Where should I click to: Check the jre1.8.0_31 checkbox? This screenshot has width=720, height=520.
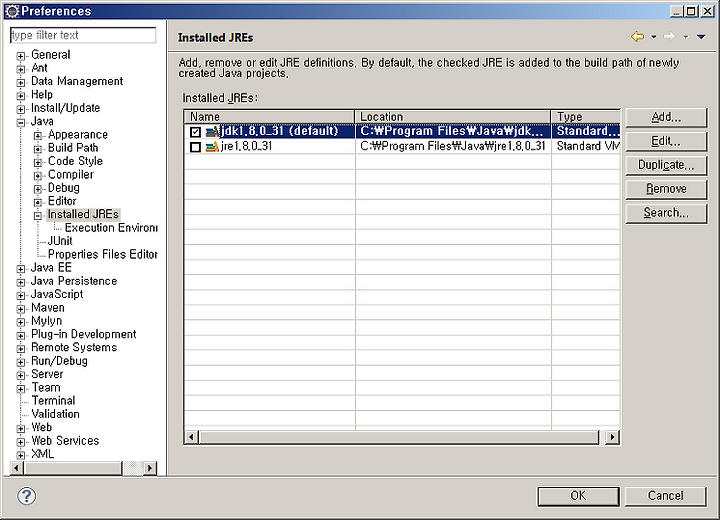pos(196,147)
